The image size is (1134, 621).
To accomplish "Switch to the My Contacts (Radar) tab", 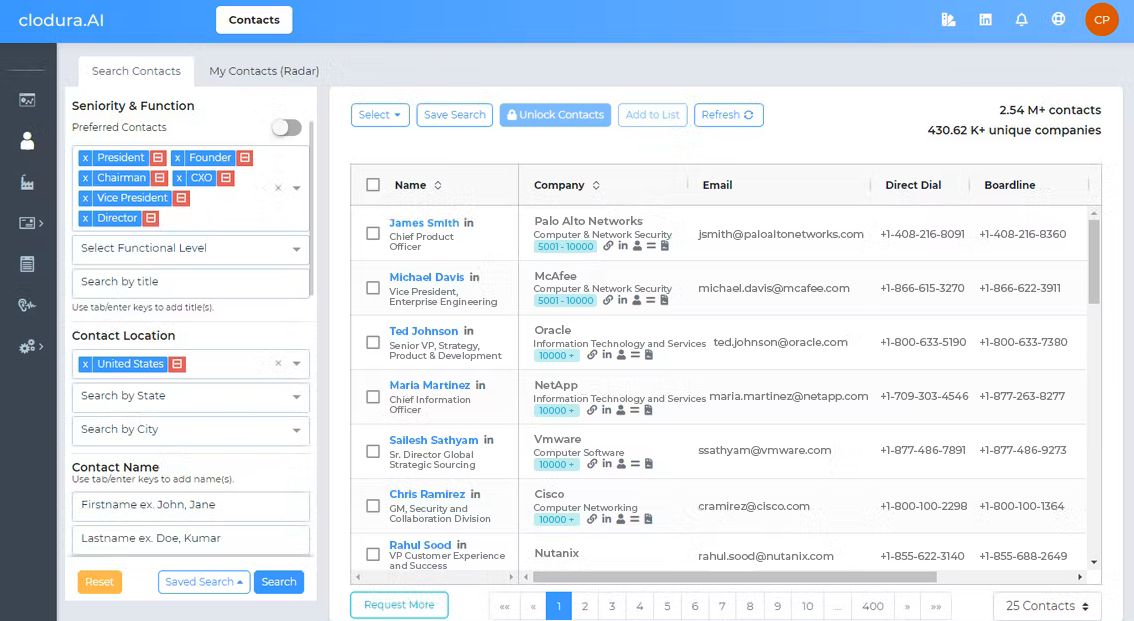I will (262, 71).
